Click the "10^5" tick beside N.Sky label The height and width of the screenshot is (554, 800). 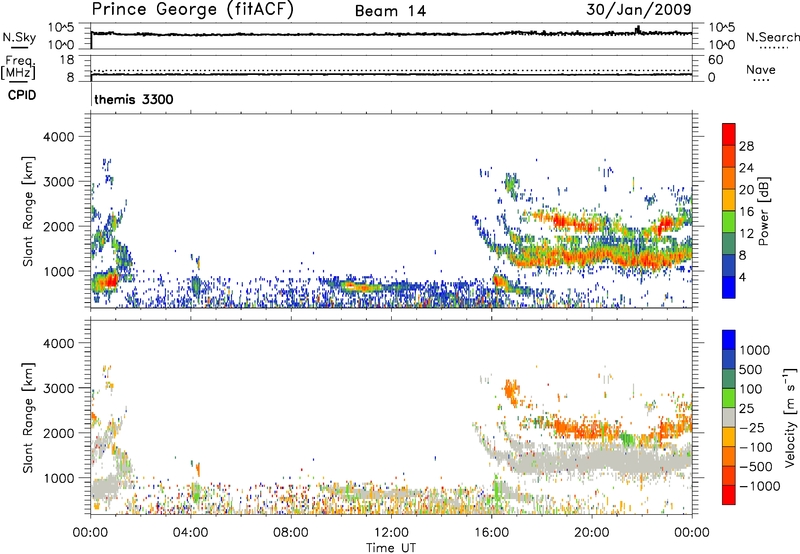coord(61,27)
